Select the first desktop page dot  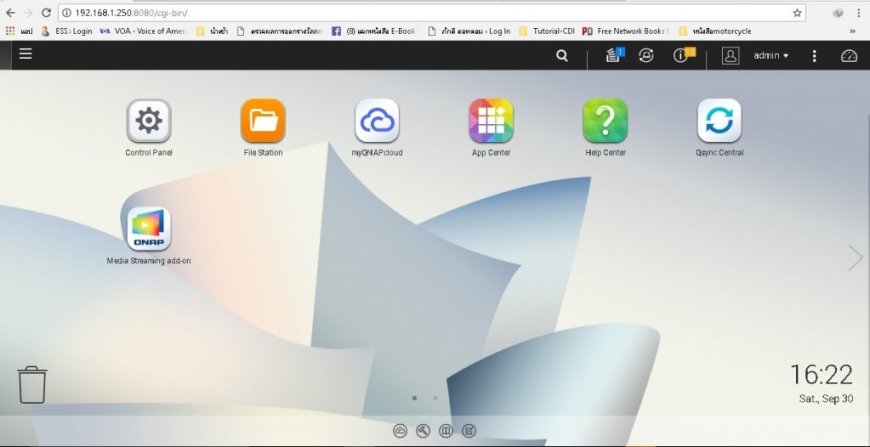[414, 398]
